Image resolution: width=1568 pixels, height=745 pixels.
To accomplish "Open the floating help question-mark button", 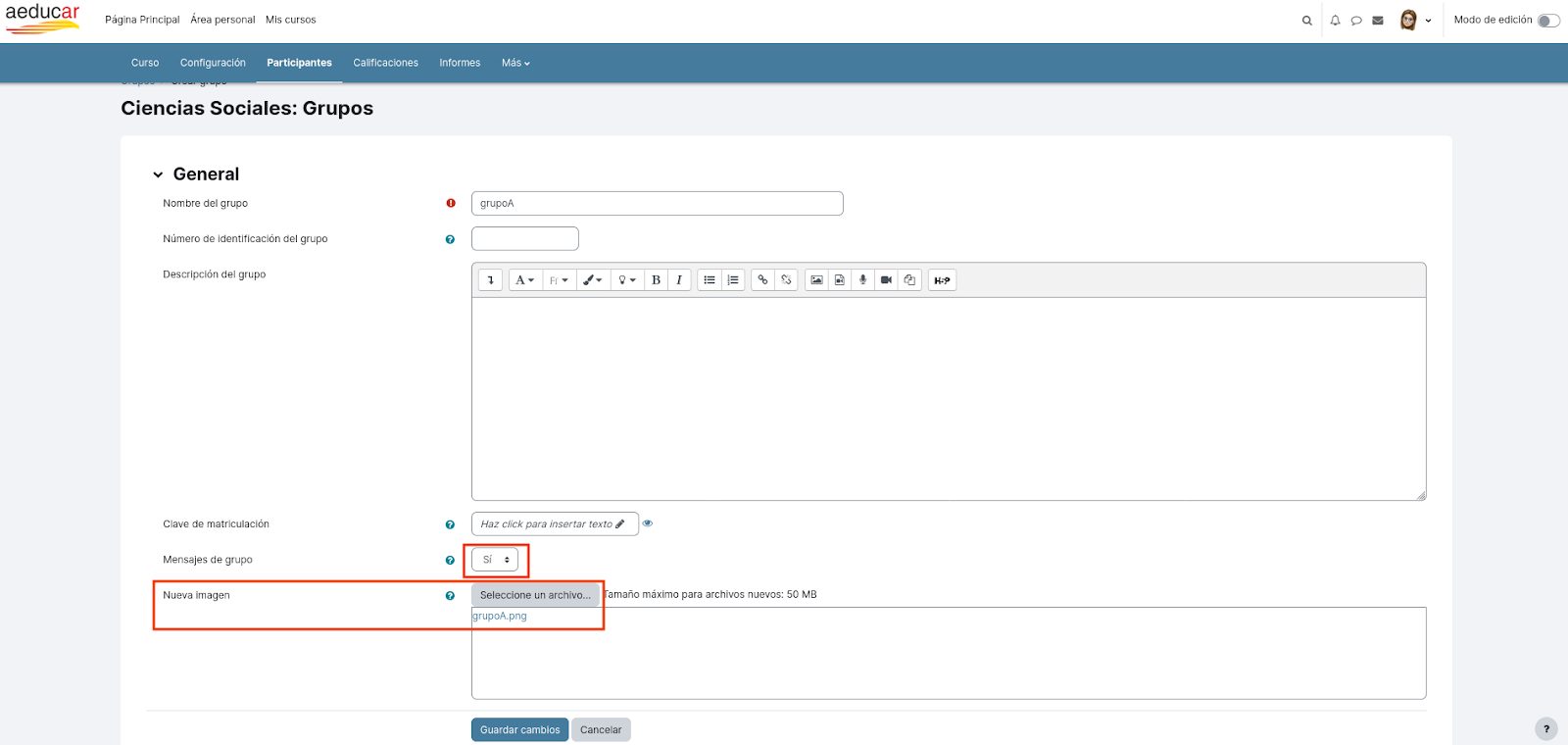I will [x=1546, y=728].
